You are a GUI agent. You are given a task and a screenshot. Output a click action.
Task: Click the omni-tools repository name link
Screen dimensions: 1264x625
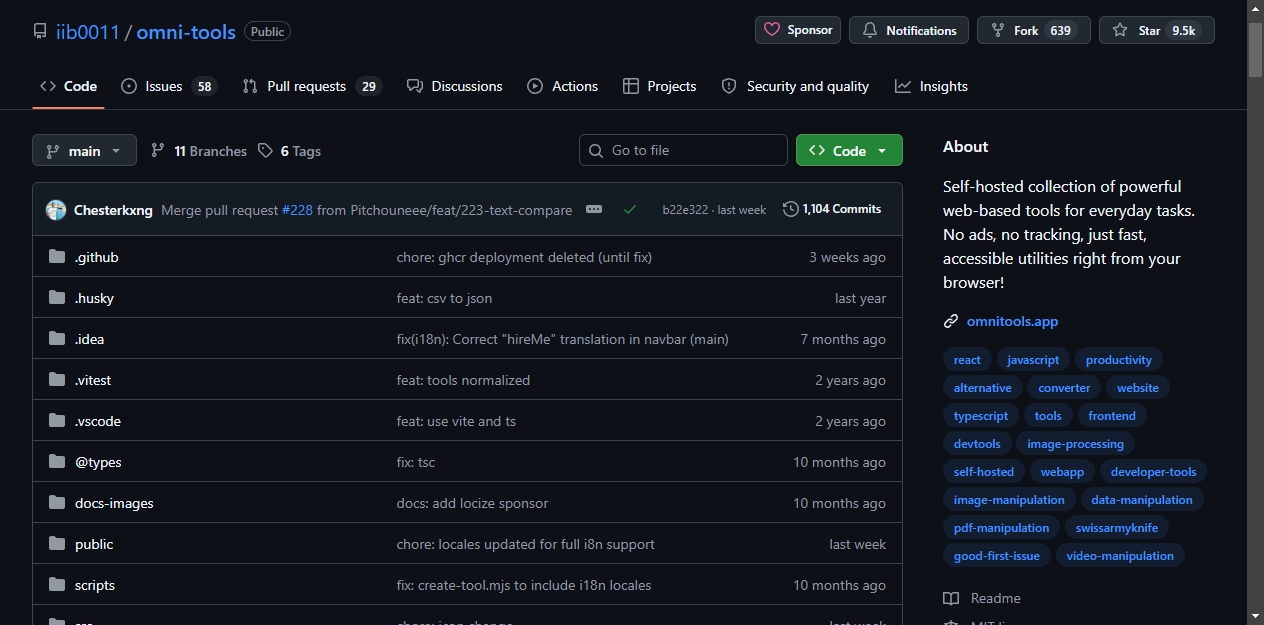[186, 32]
